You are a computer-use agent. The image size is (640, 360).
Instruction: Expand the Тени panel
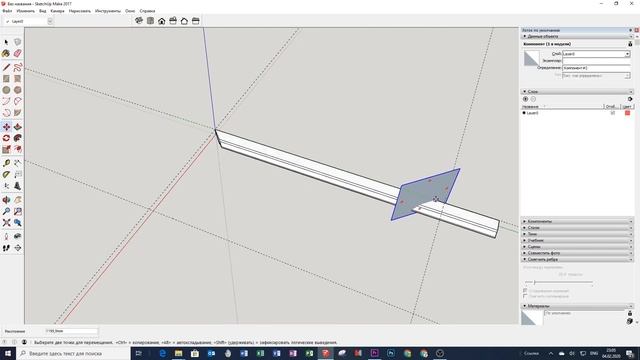(577, 234)
